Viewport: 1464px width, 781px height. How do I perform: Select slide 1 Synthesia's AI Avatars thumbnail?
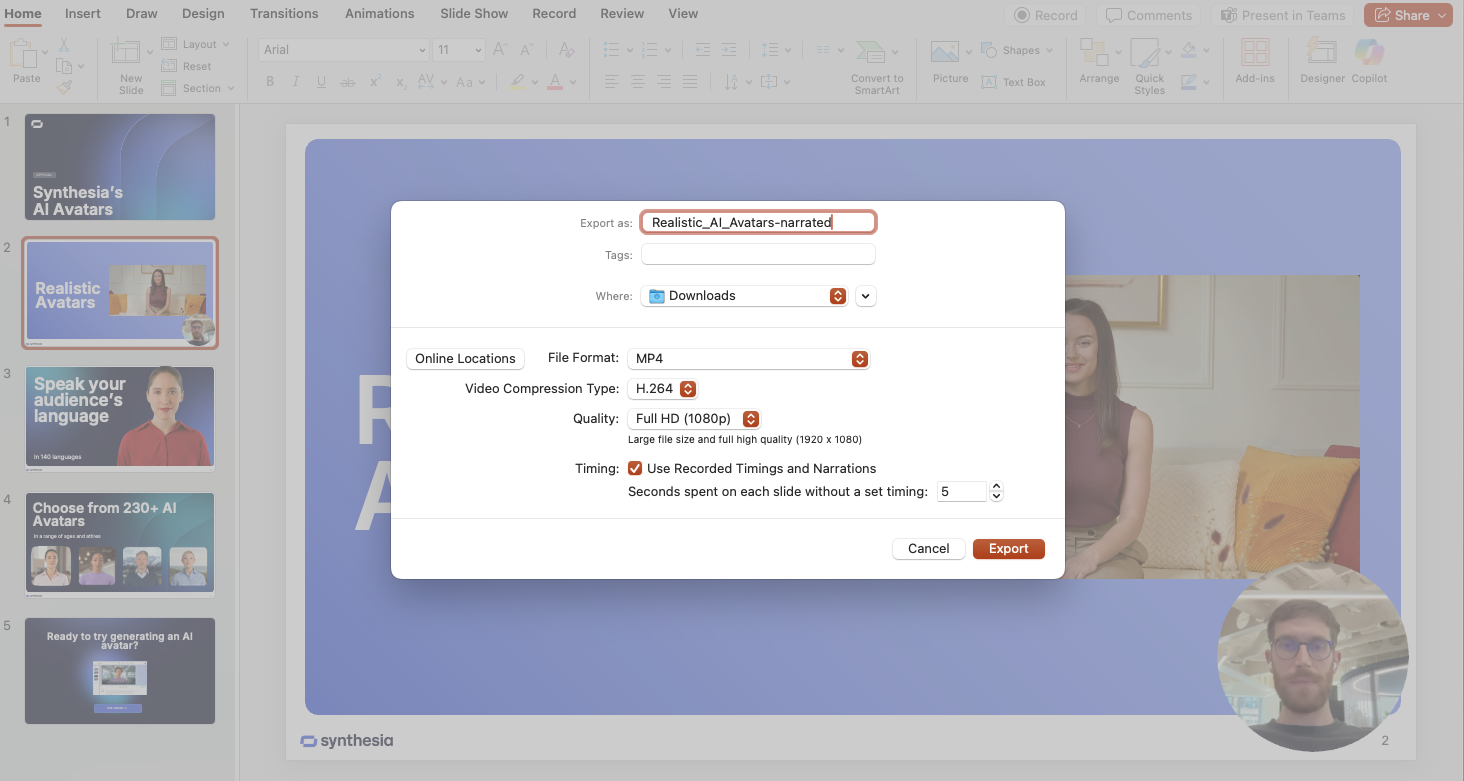pos(120,167)
